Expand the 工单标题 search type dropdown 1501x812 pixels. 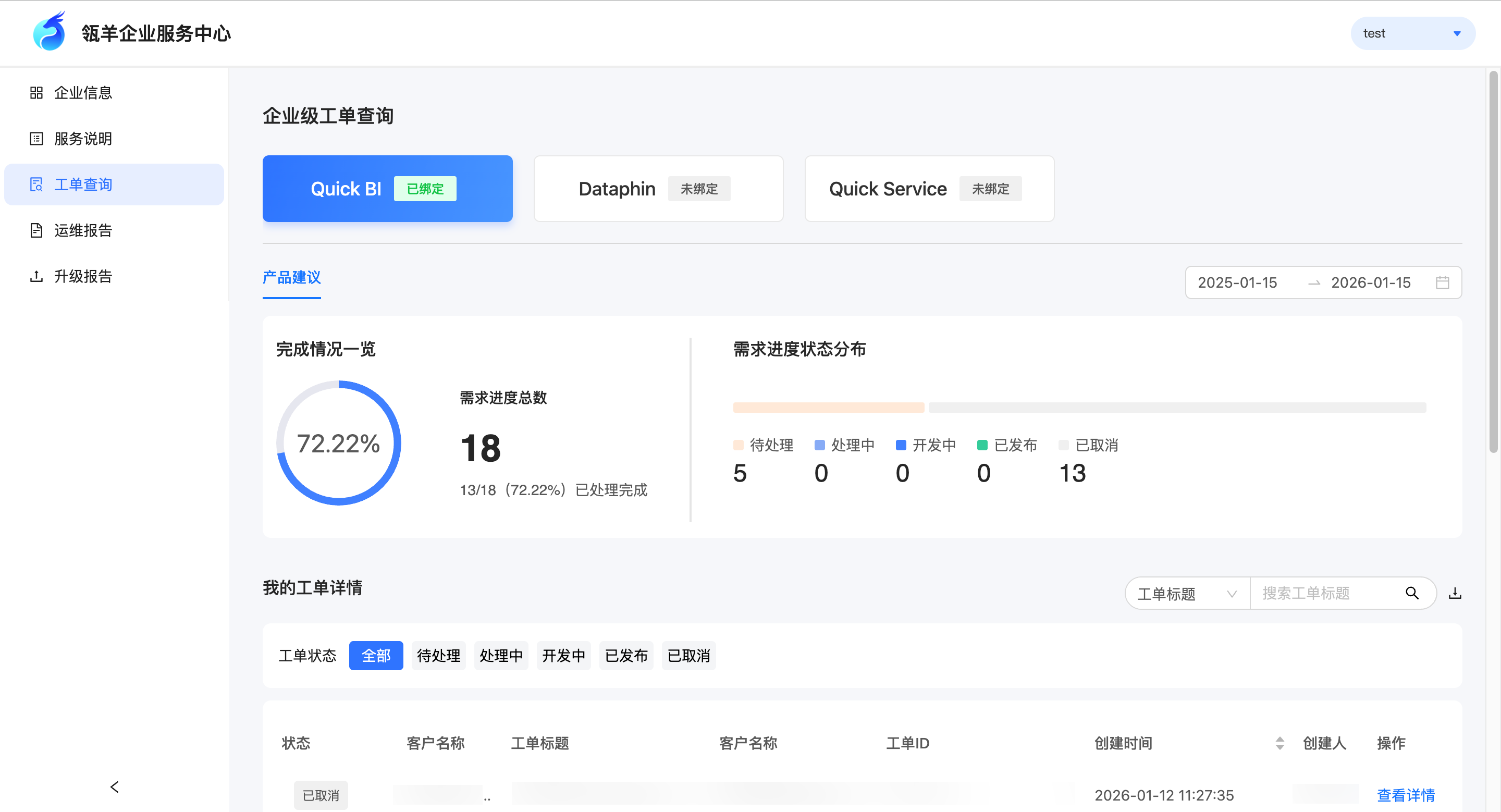coord(1186,594)
